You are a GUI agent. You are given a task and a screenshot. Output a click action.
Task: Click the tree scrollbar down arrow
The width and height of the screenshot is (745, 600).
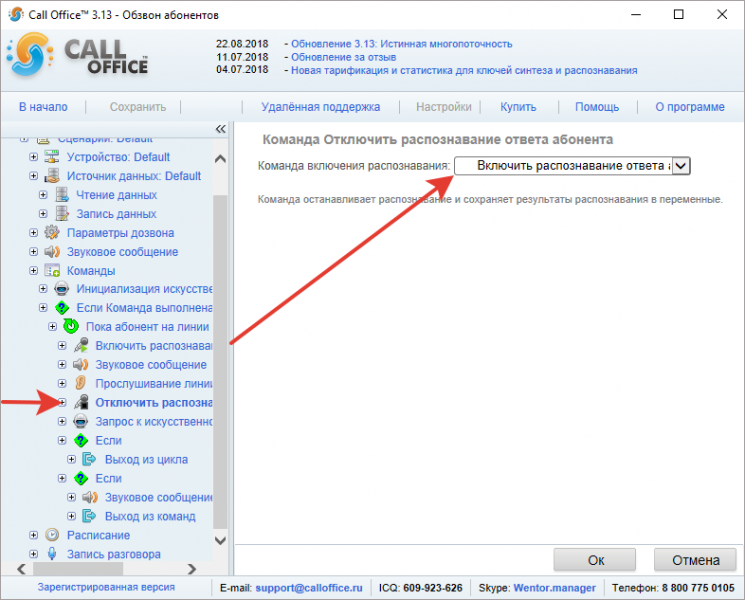coord(220,540)
